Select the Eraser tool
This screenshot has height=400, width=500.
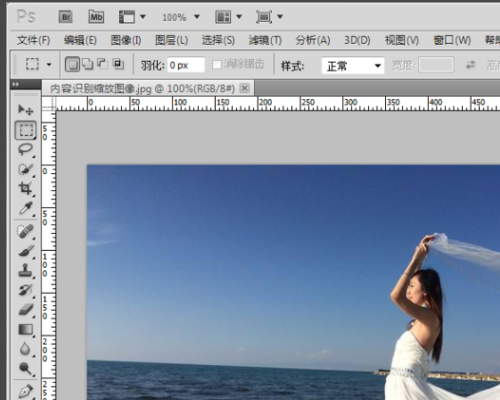pos(25,310)
